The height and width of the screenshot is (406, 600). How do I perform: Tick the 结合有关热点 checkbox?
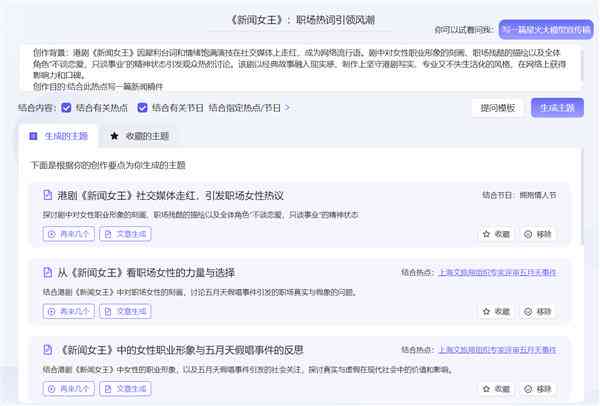[x=66, y=108]
